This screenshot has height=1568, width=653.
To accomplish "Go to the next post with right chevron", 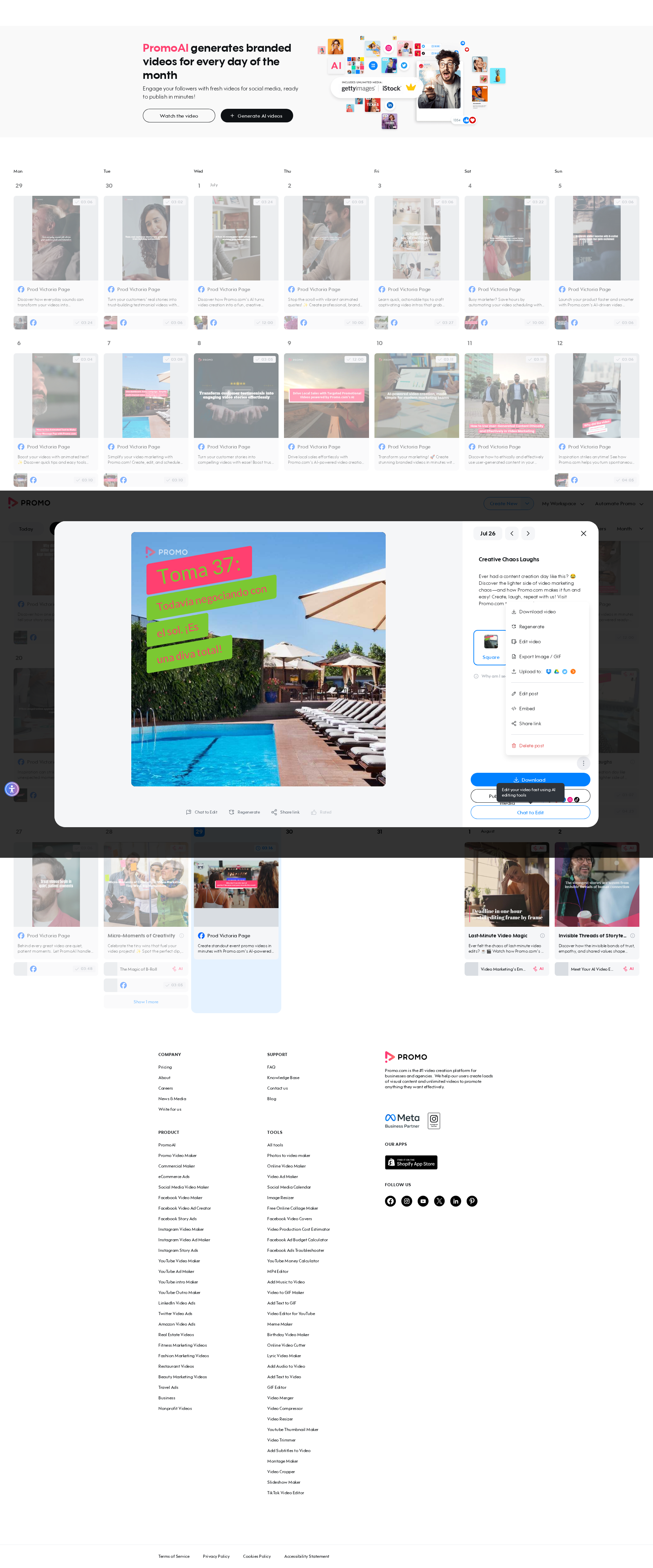I will pos(528,533).
